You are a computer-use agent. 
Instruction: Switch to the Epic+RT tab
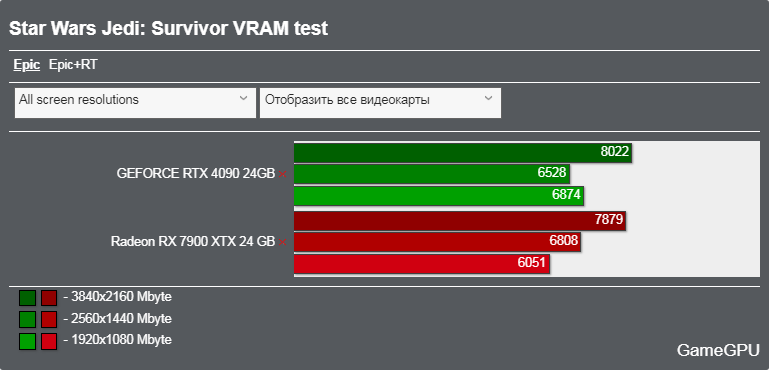point(73,65)
